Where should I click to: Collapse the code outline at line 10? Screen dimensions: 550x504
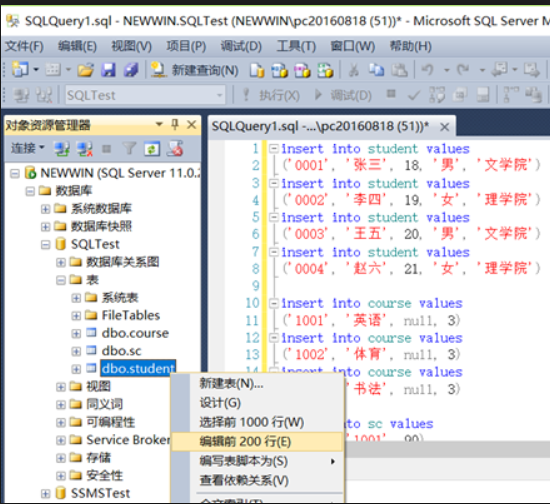273,303
